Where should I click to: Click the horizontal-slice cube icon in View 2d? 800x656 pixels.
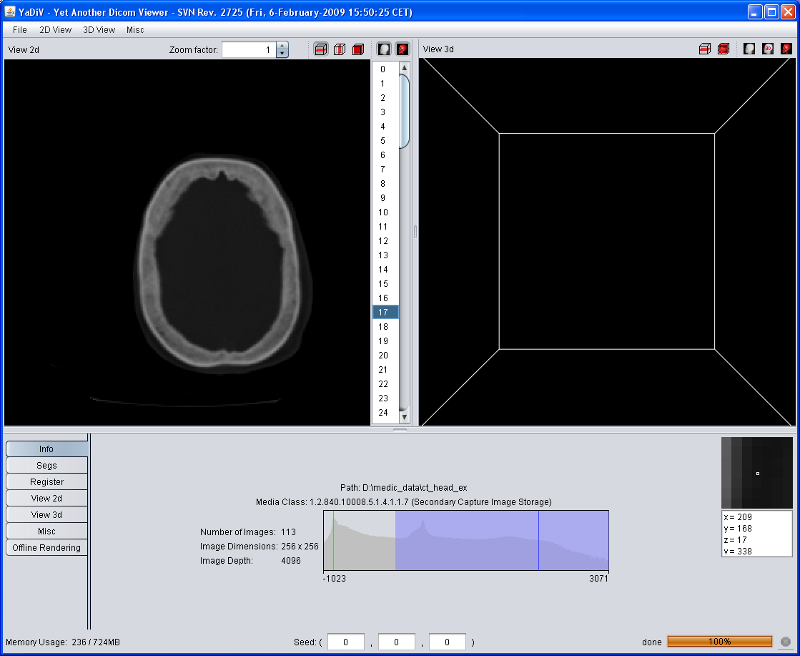[x=321, y=49]
